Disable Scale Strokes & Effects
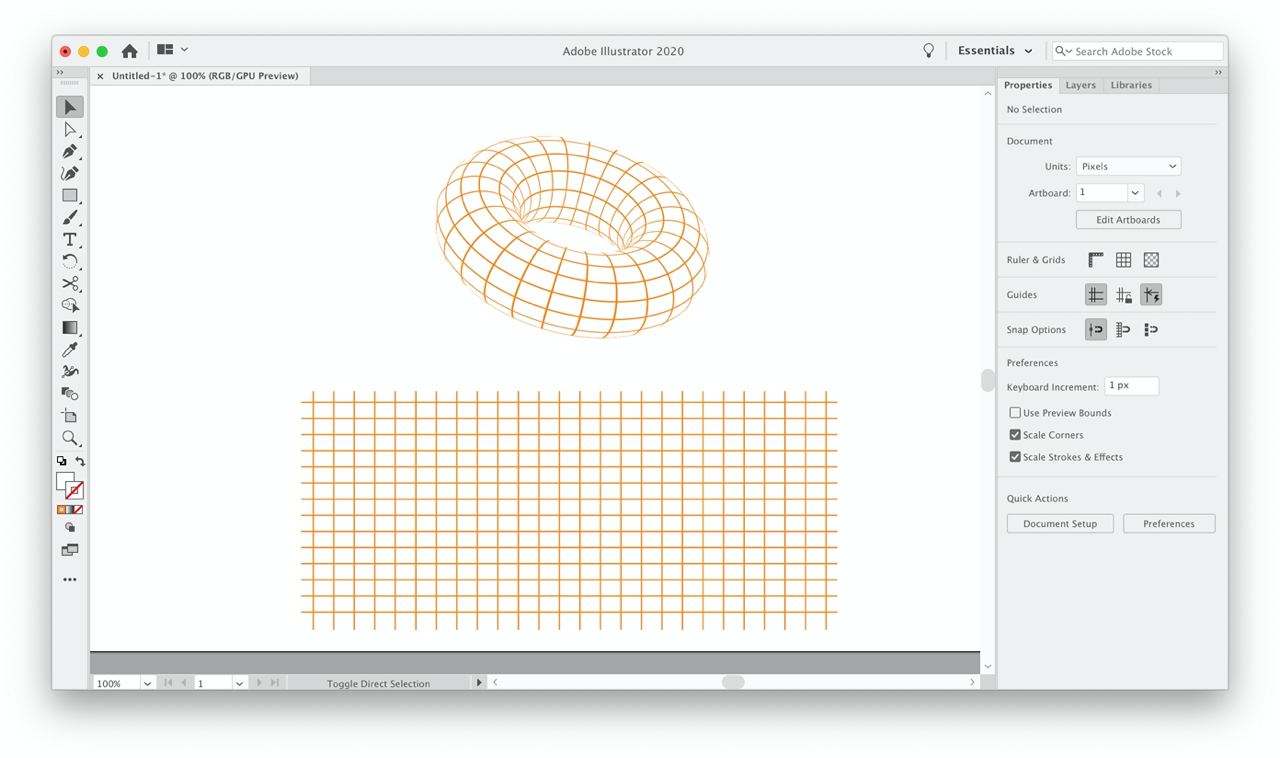The image size is (1280, 758). 1015,457
